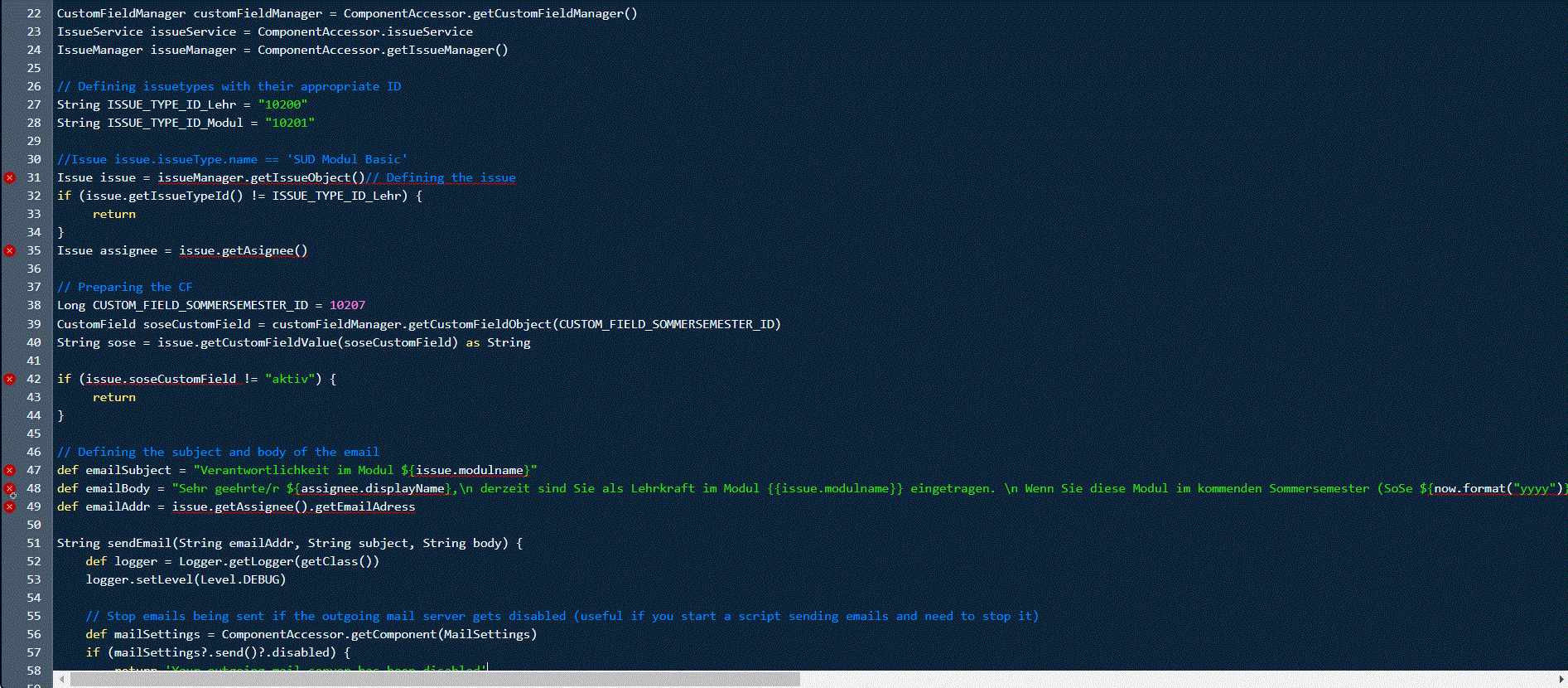Click the underlined issue.soseCustomField expression

[161, 379]
